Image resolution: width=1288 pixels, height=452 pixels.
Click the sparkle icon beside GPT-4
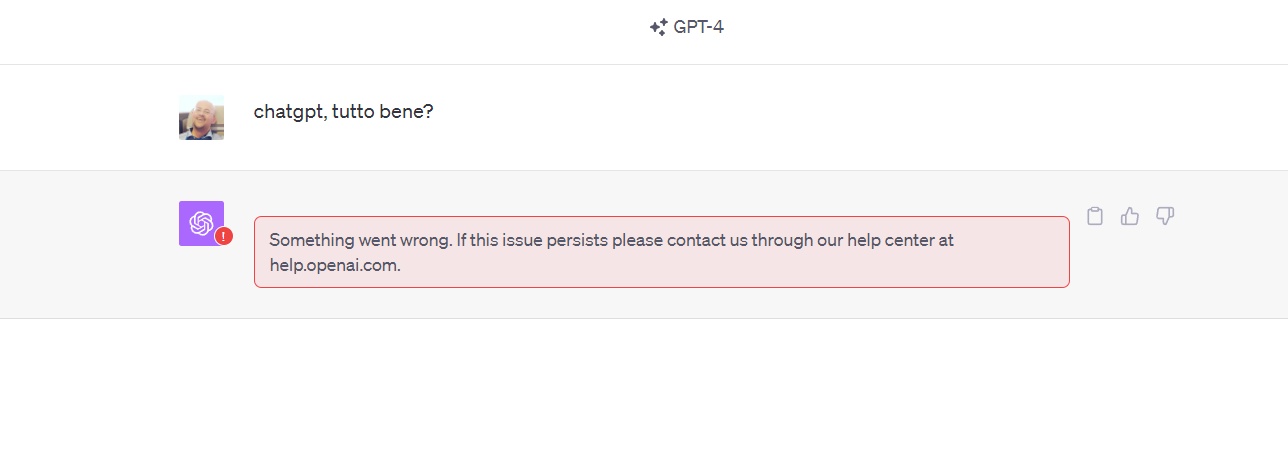click(x=658, y=28)
